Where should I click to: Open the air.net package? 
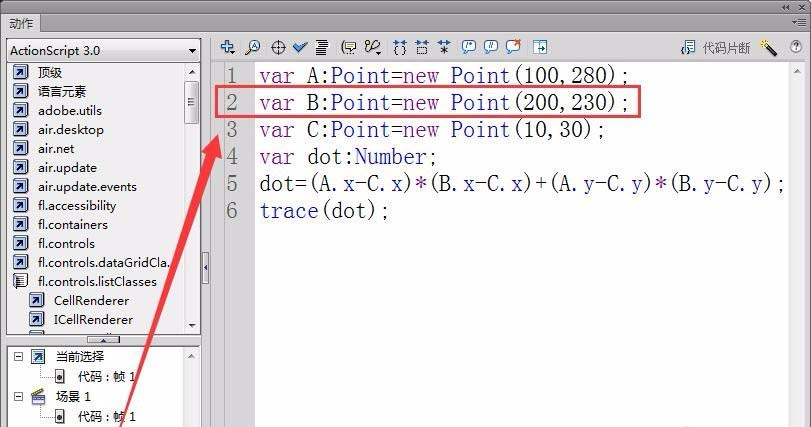(x=56, y=149)
